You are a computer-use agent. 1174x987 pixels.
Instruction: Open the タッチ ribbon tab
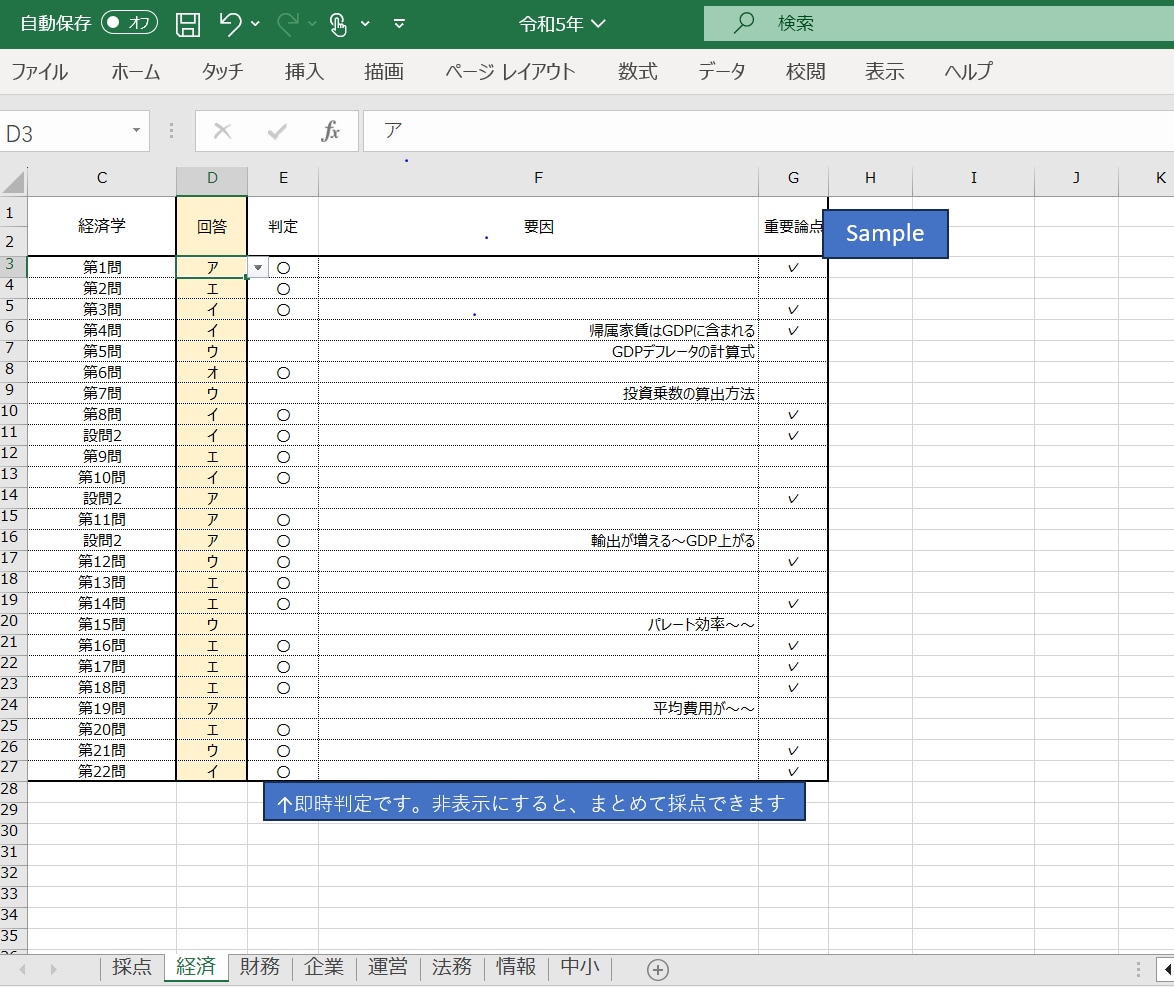click(x=222, y=72)
